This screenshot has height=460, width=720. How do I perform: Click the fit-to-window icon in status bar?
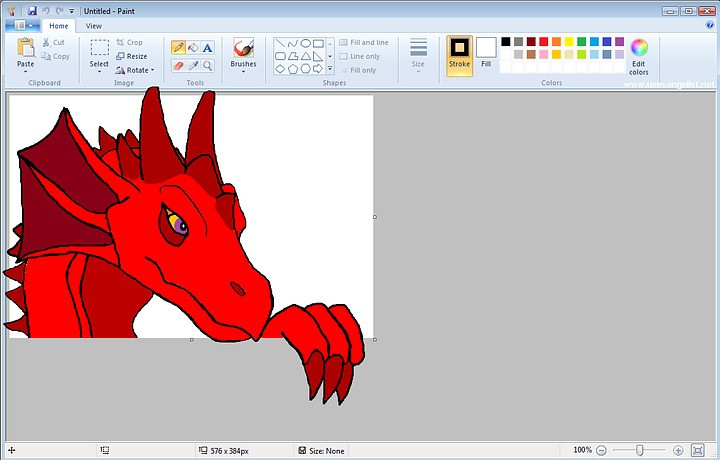point(697,450)
